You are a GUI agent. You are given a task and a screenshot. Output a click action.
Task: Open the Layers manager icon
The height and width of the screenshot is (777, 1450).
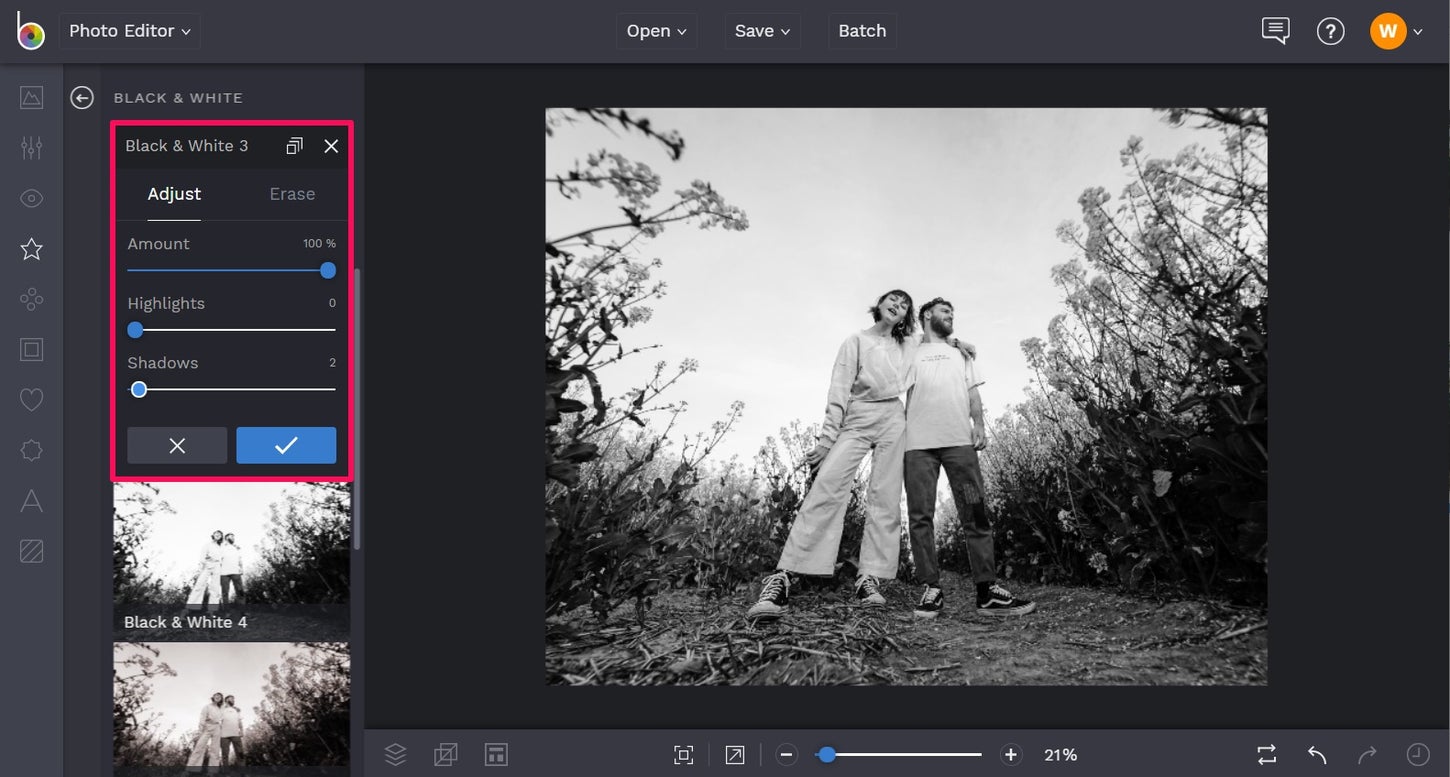(x=394, y=754)
